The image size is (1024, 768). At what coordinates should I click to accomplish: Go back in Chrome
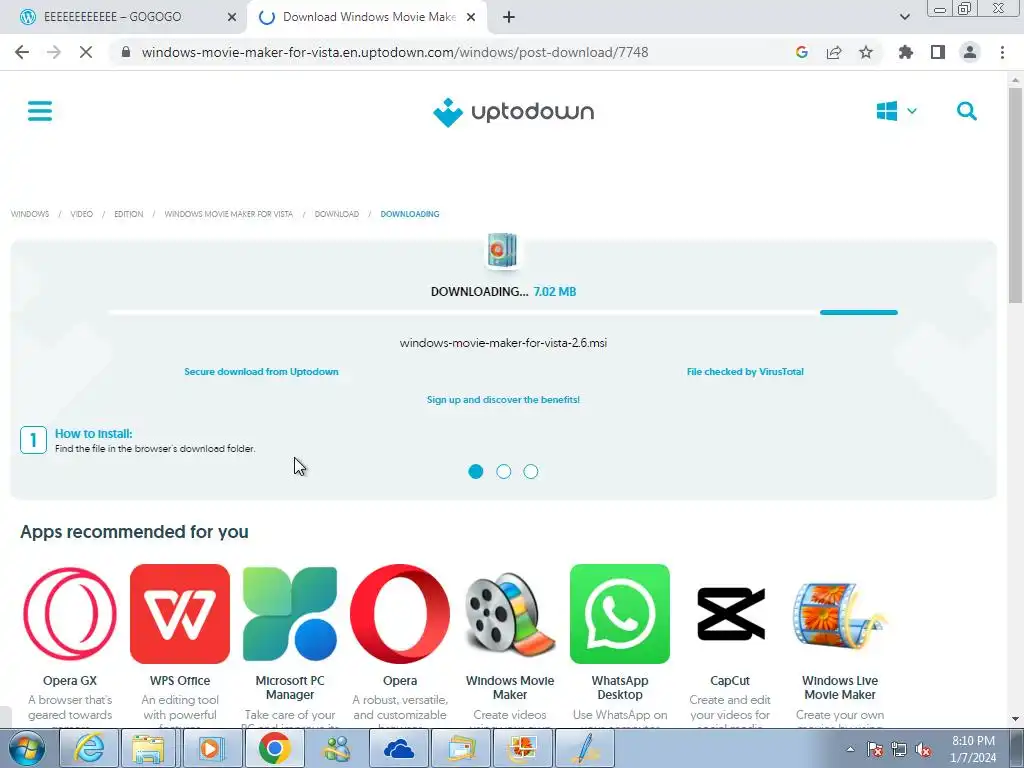pyautogui.click(x=22, y=52)
